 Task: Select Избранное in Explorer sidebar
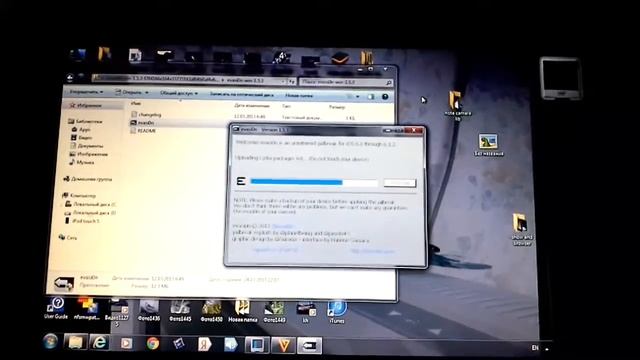86,105
